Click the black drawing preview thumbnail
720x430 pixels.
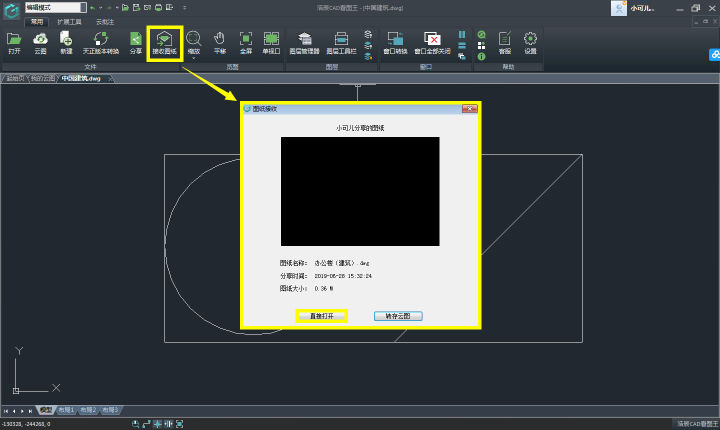tap(359, 190)
